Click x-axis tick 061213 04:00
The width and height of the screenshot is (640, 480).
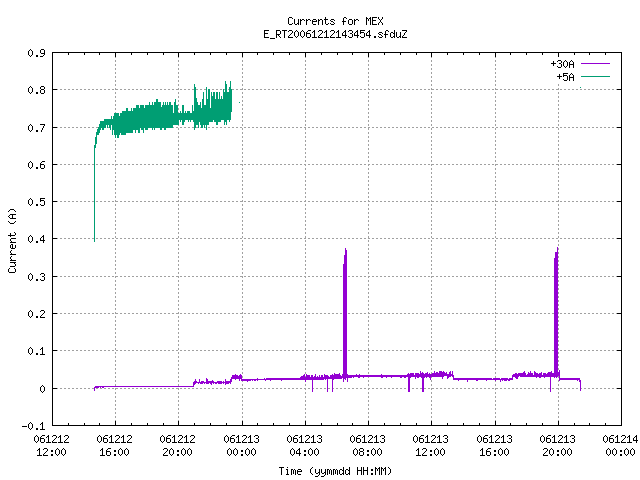point(304,445)
